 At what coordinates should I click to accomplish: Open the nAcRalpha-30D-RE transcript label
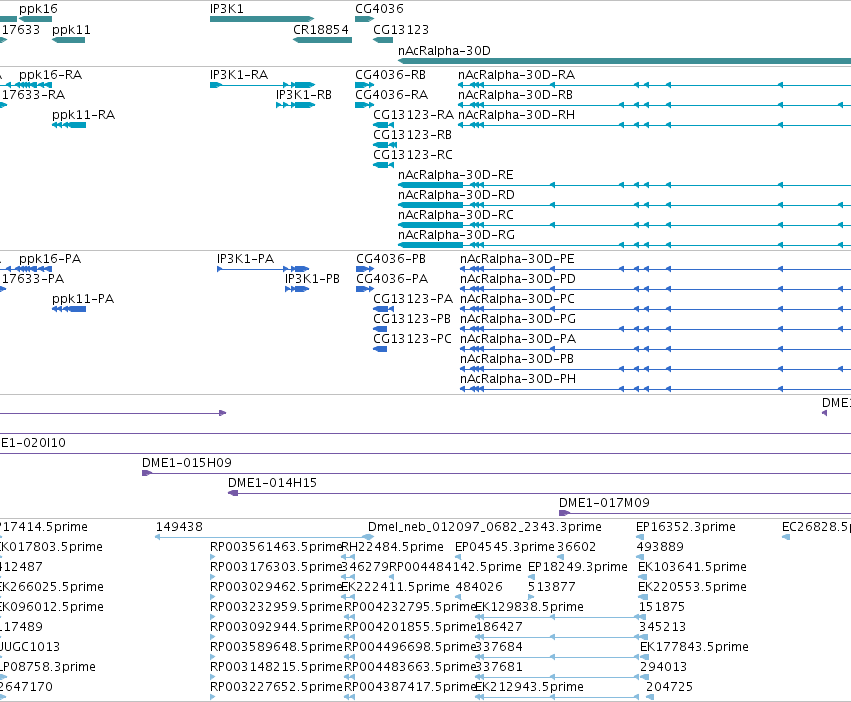[x=455, y=175]
